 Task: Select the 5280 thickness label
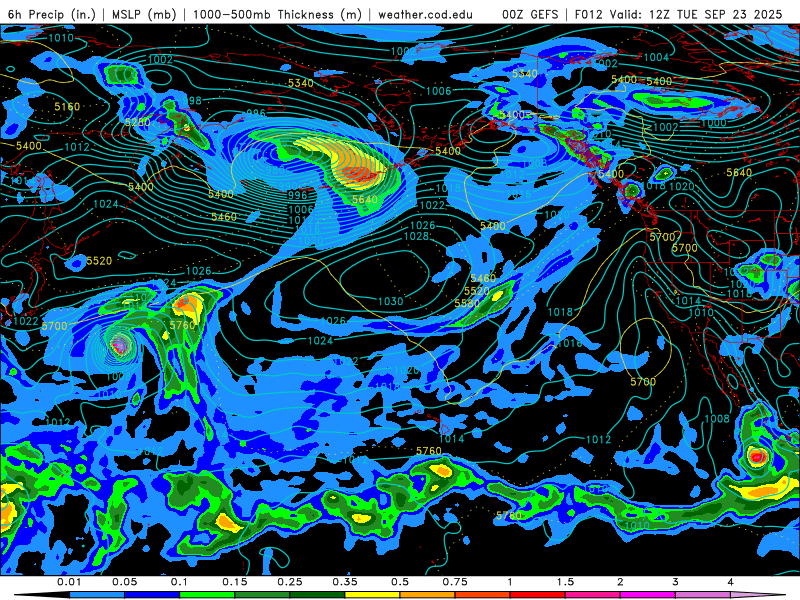coord(138,122)
